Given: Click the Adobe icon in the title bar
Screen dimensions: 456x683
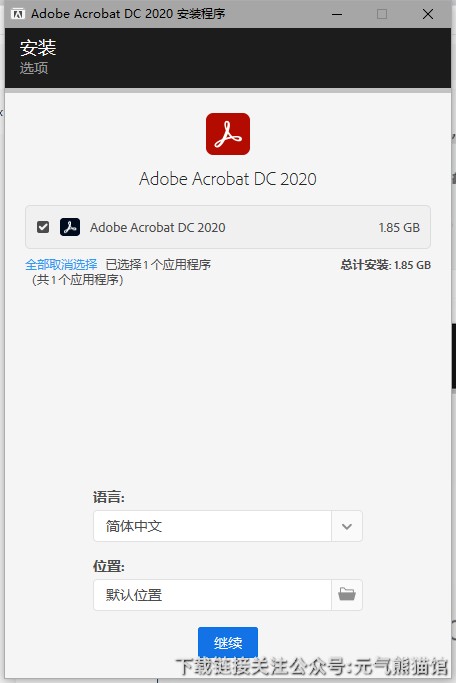Looking at the screenshot, I should (x=18, y=14).
